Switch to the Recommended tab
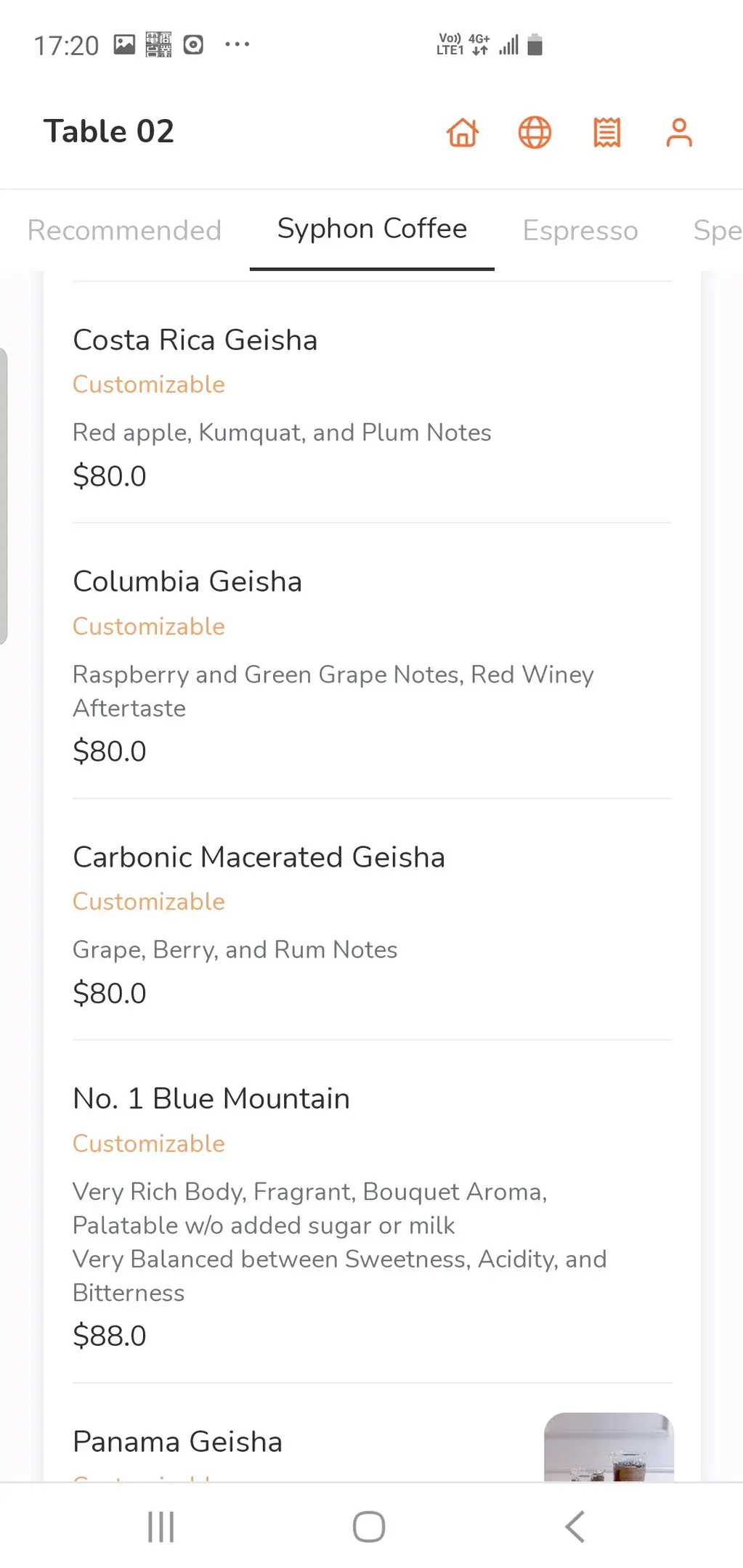 pyautogui.click(x=124, y=230)
